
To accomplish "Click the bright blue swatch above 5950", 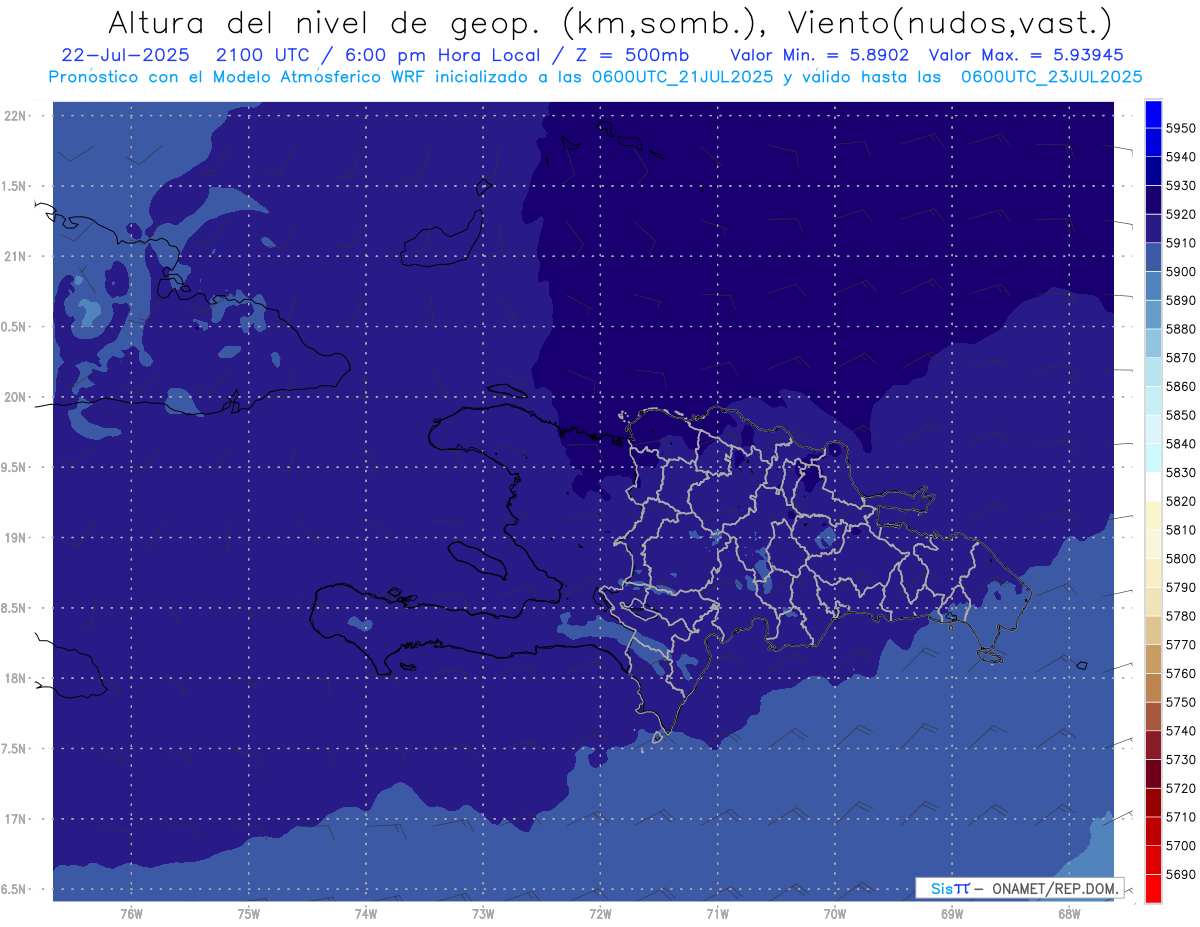I will (1152, 114).
